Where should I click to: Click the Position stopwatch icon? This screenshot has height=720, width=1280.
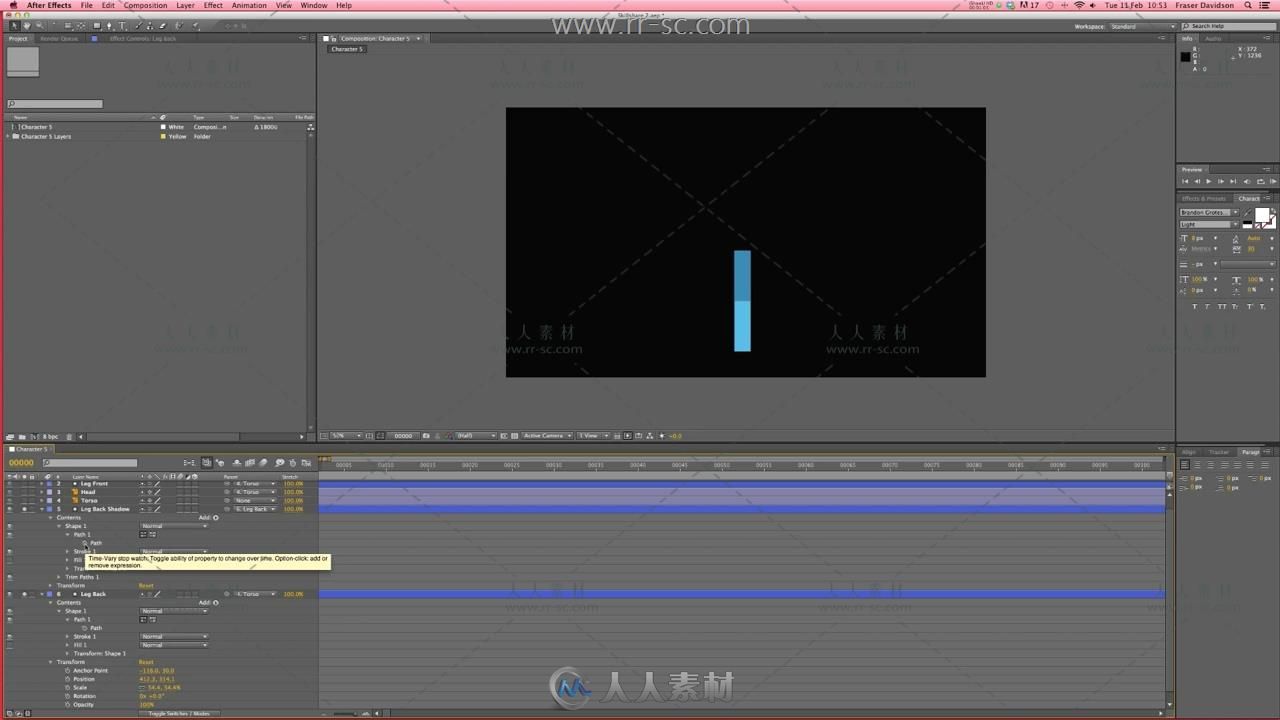pyautogui.click(x=68, y=679)
